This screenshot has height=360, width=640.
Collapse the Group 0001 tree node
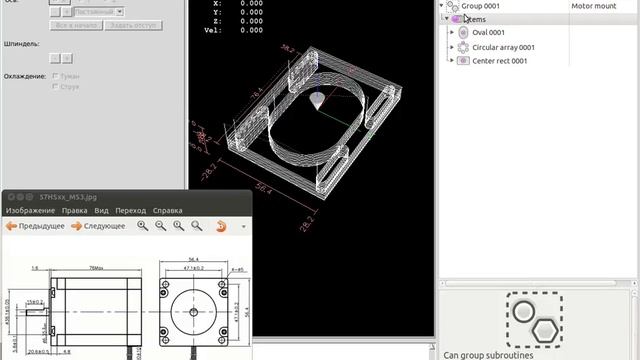click(441, 6)
